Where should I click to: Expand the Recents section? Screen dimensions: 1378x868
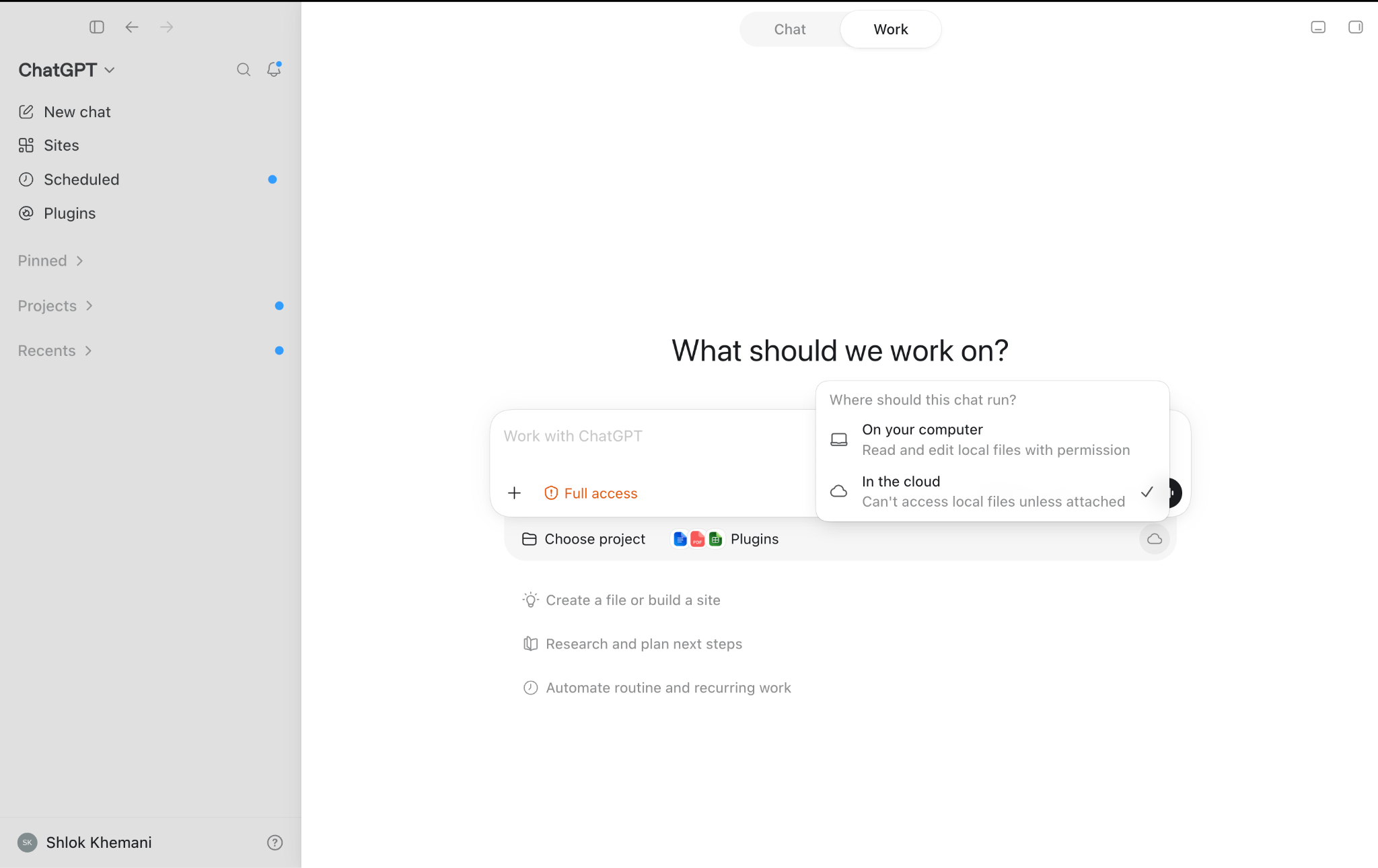(x=55, y=351)
